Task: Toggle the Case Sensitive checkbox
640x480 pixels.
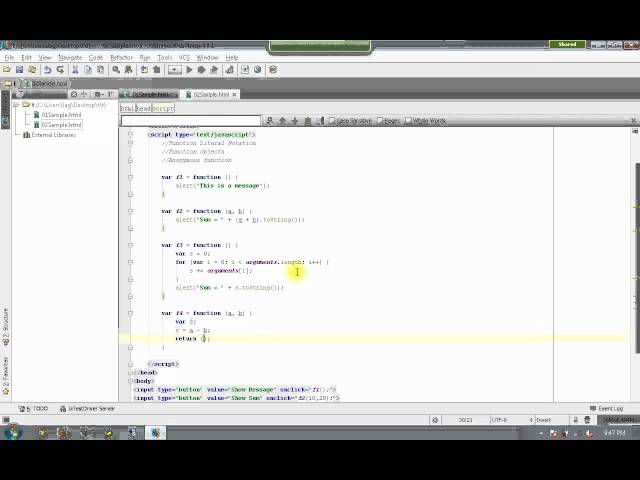Action: [x=331, y=120]
